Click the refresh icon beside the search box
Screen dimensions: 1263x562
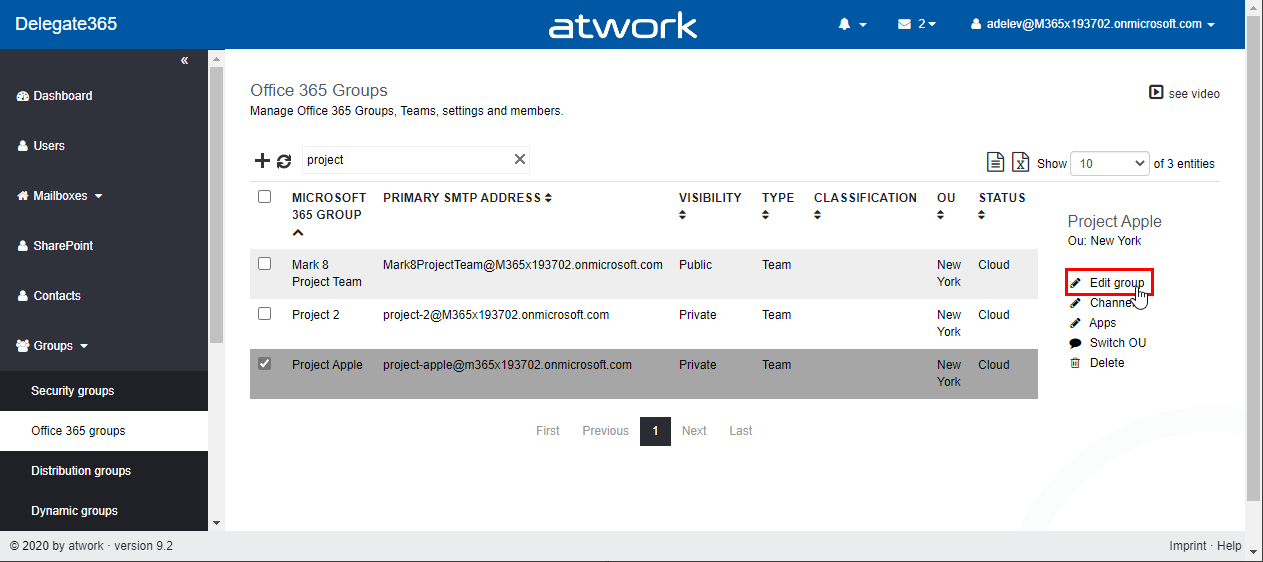pyautogui.click(x=284, y=161)
